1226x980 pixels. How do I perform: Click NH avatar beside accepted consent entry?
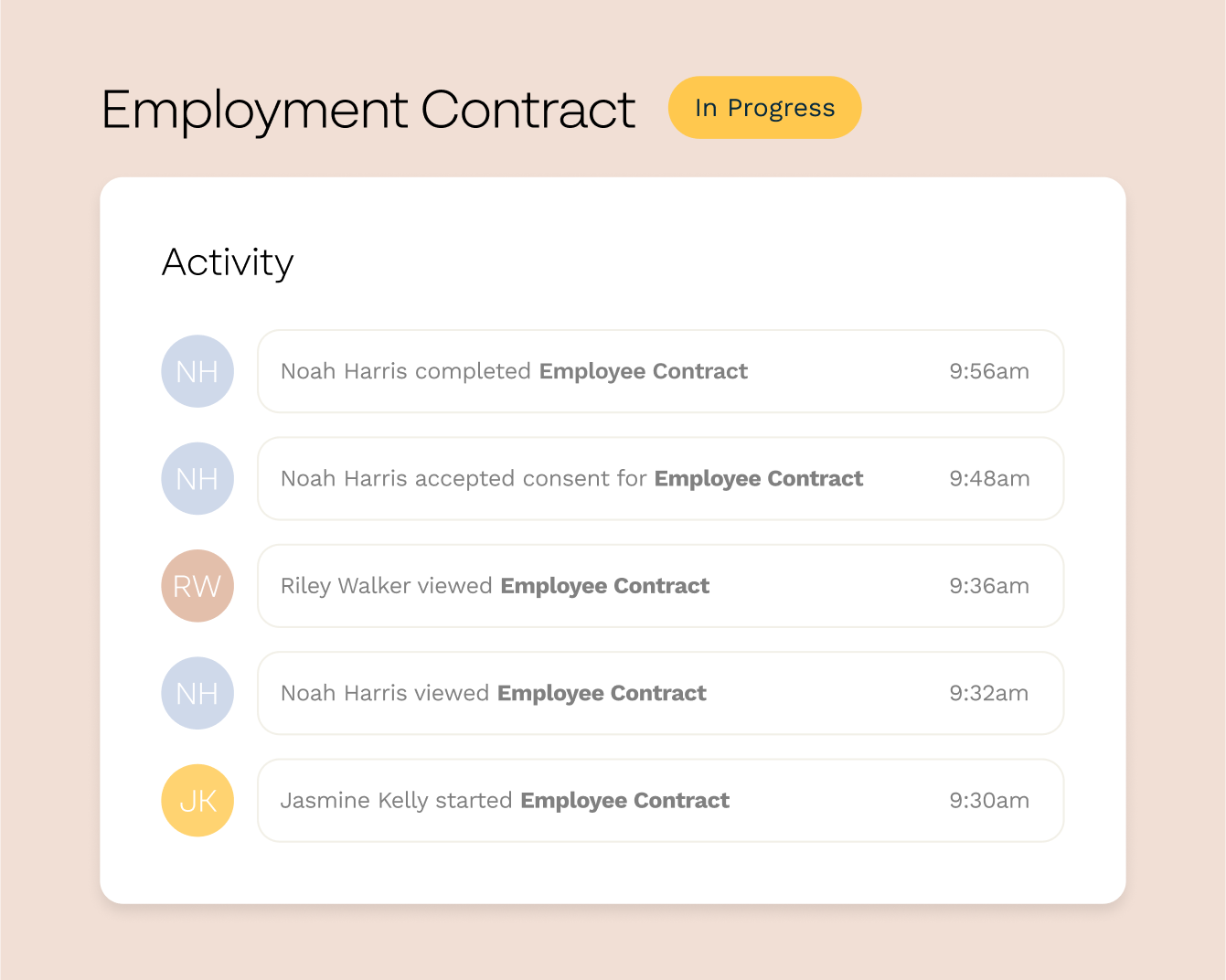point(197,478)
